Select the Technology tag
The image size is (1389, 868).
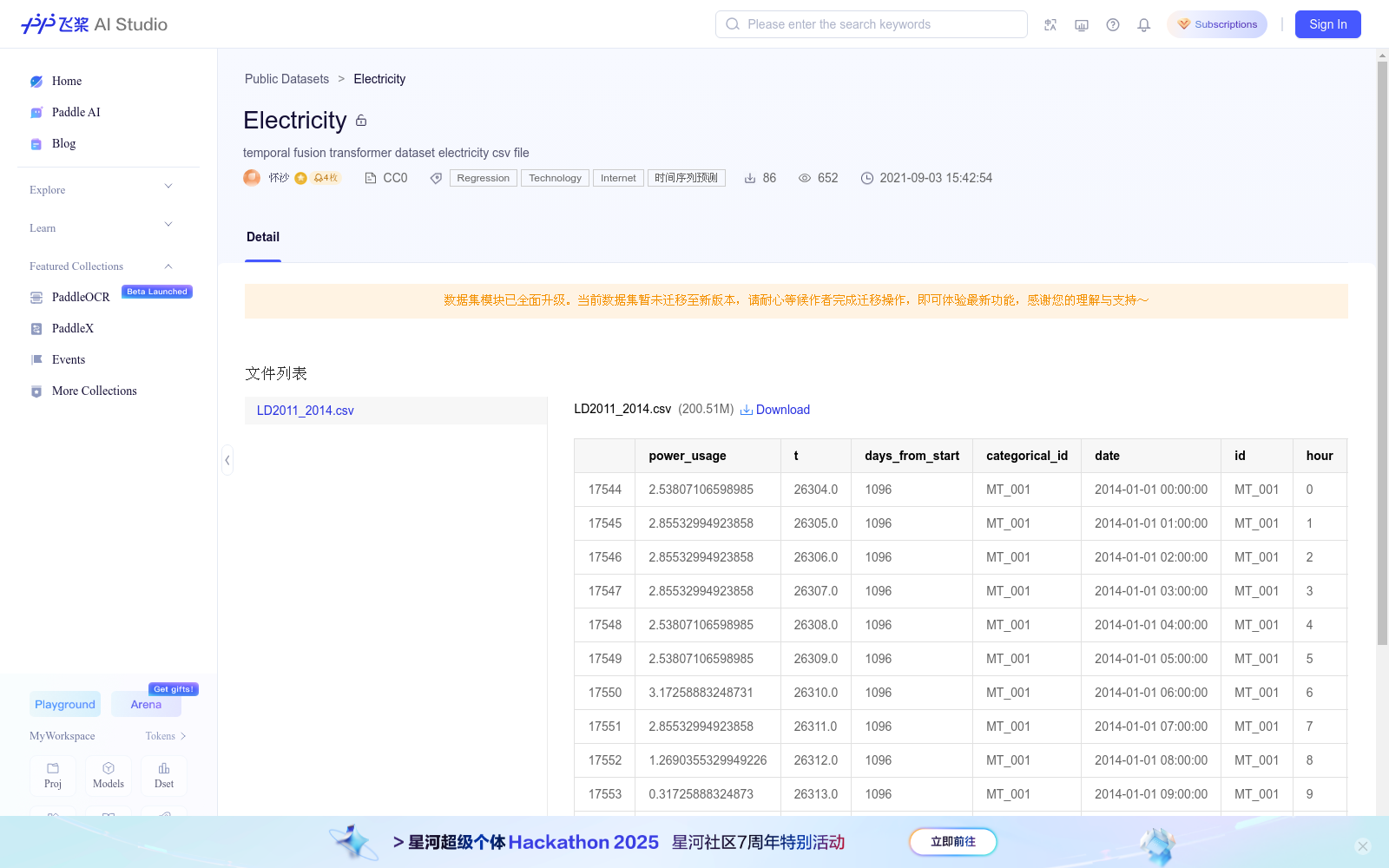555,178
